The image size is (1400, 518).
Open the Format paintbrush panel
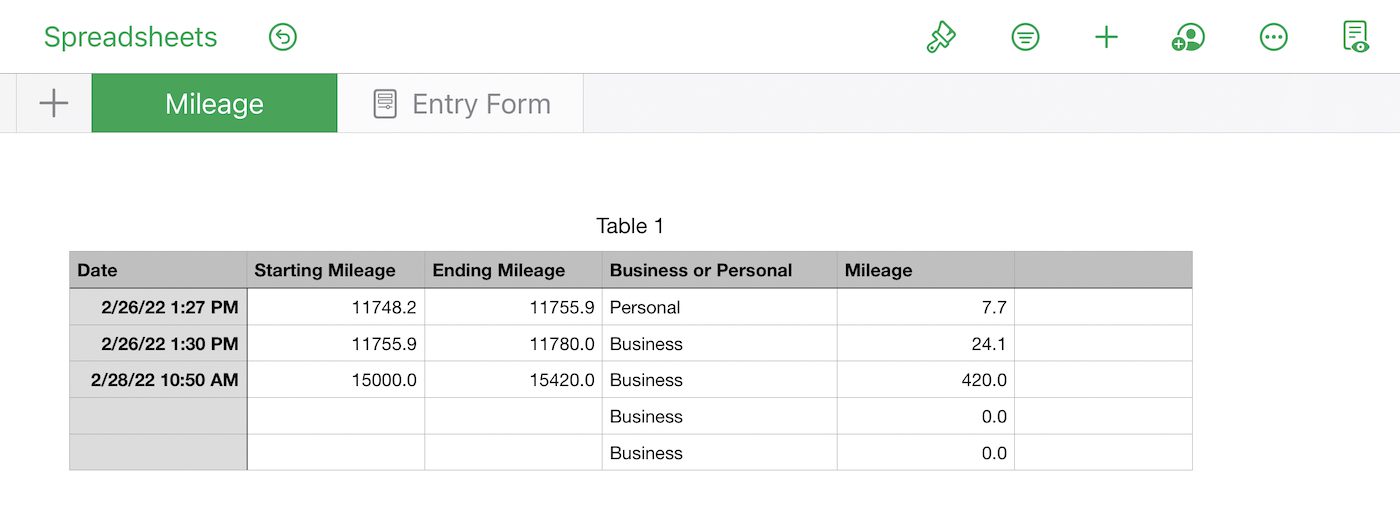tap(941, 38)
